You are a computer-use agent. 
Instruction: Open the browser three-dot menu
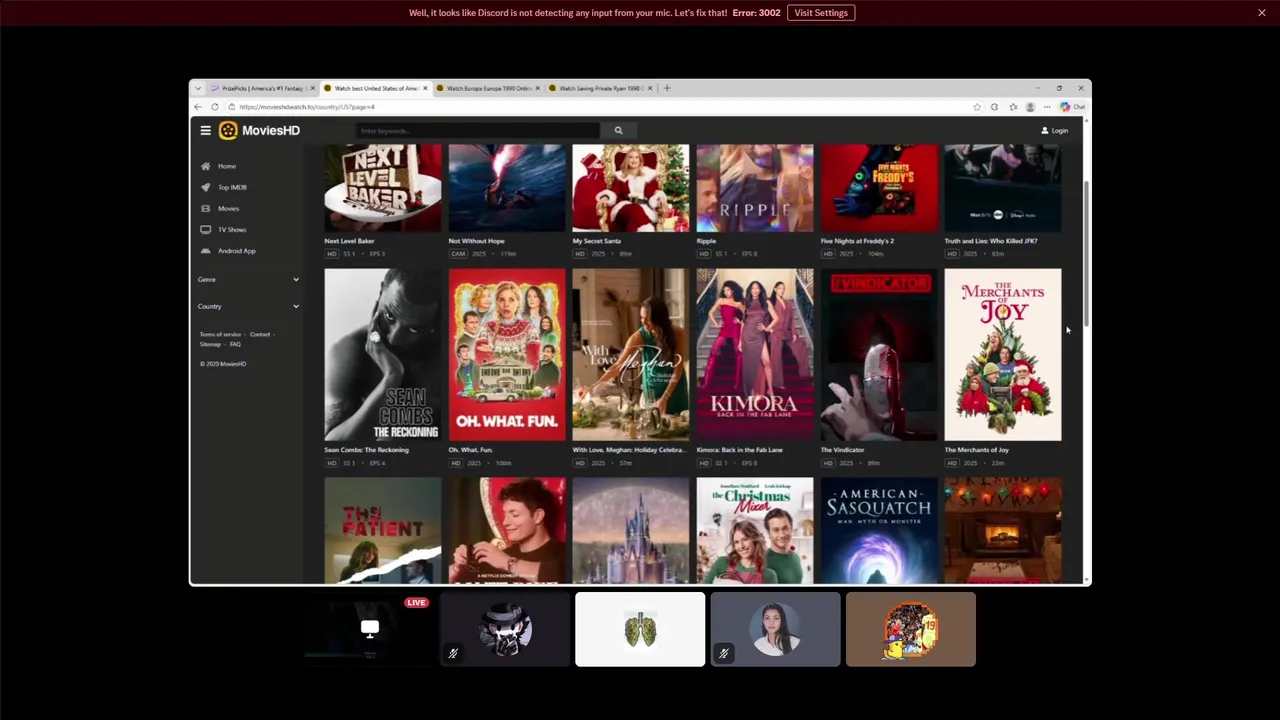point(1047,107)
